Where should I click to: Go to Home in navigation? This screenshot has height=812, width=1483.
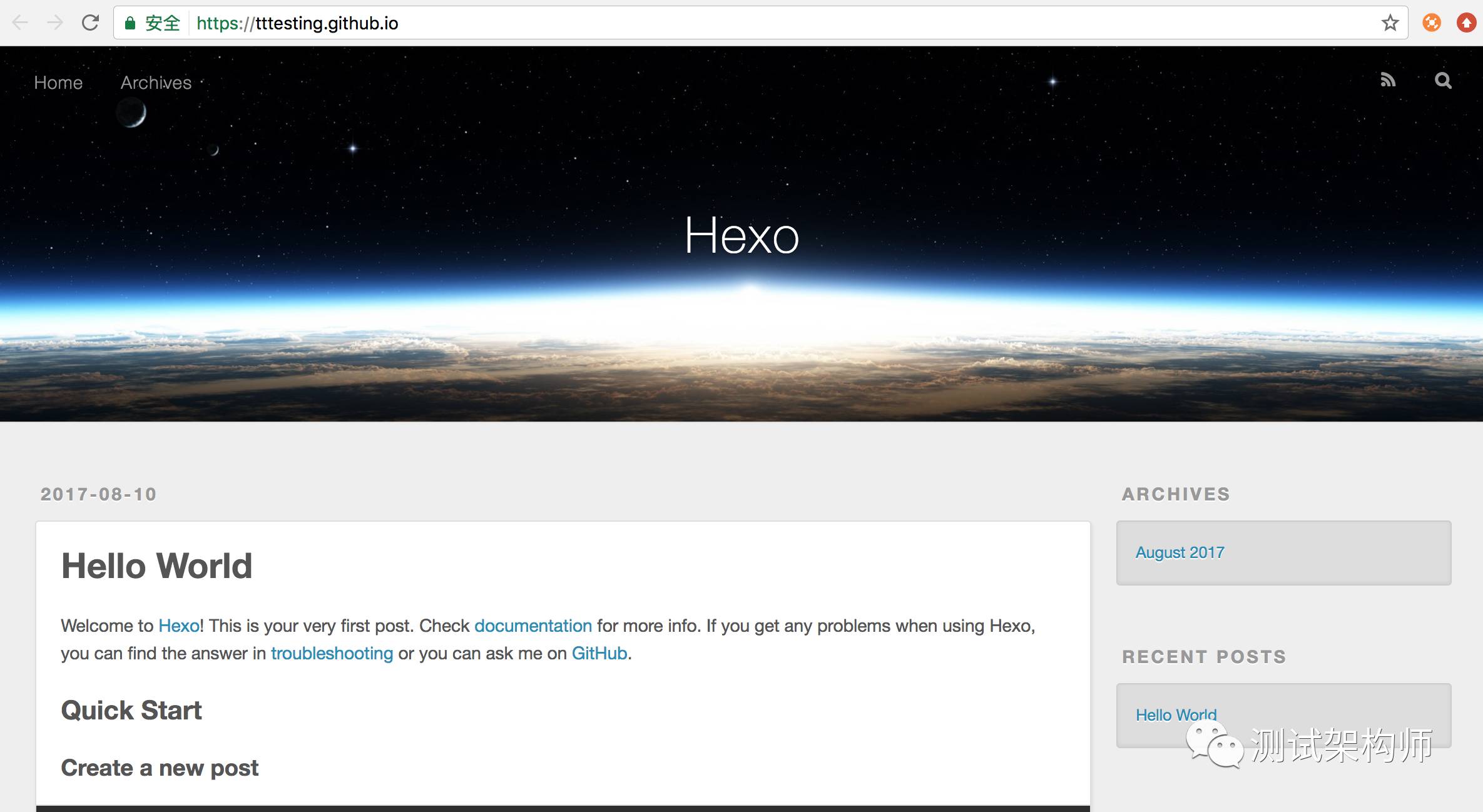58,83
